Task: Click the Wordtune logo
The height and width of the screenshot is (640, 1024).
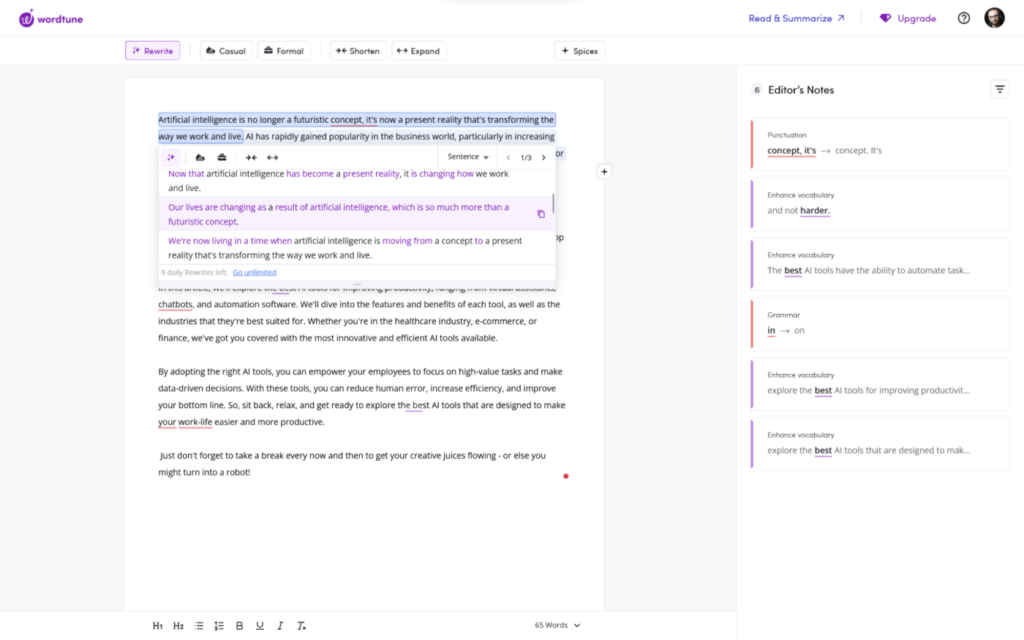Action: 51,19
